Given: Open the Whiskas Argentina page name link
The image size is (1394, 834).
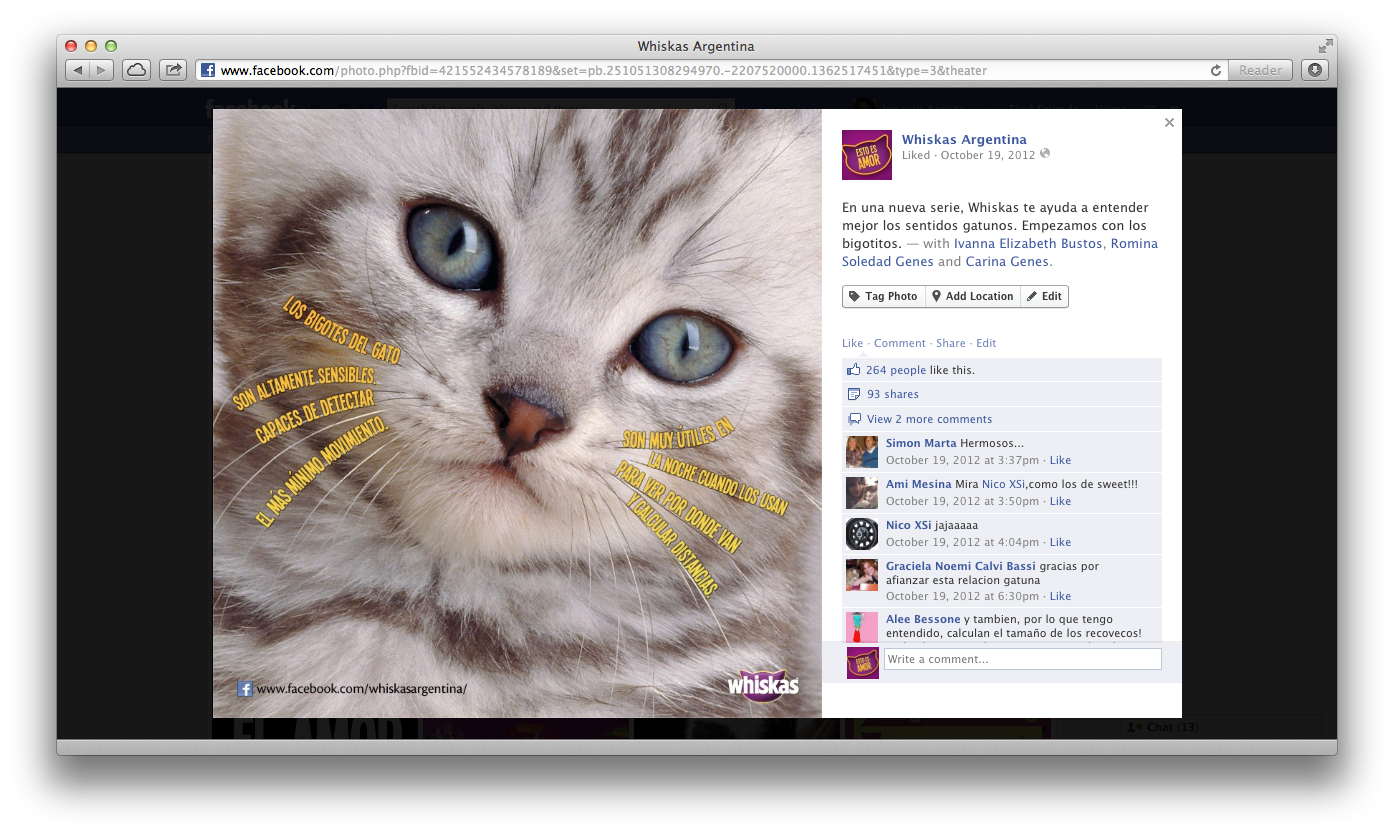Looking at the screenshot, I should click(964, 140).
